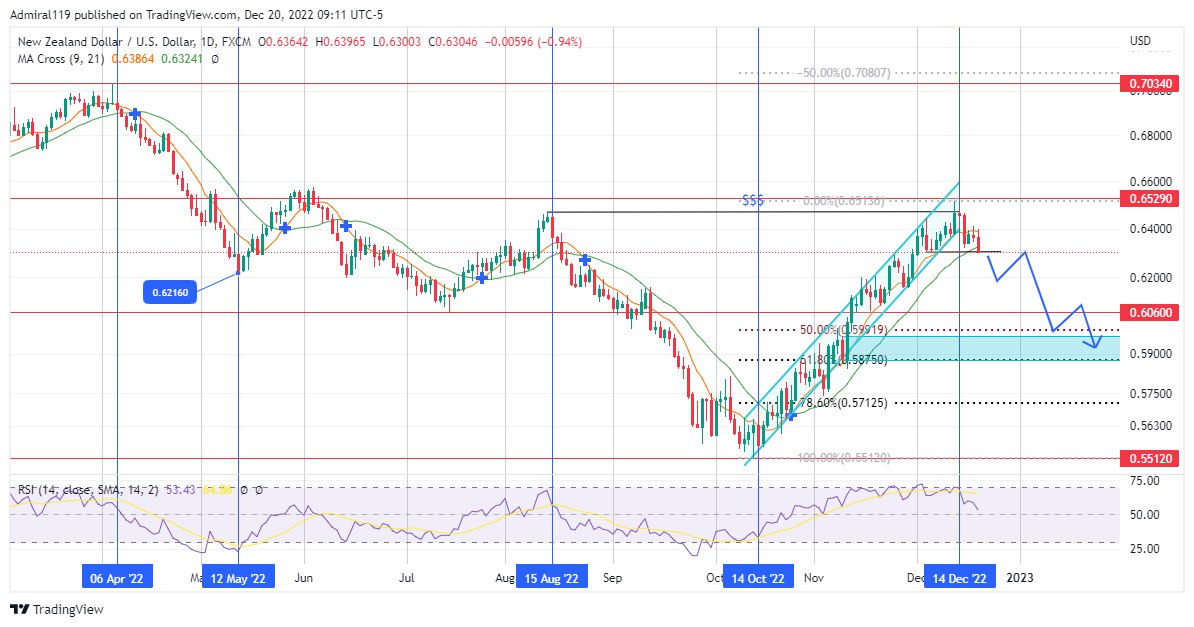Click the -50.00%(0.70807) Fibonacci label
Viewport: 1194px width, 627px height.
(x=844, y=73)
